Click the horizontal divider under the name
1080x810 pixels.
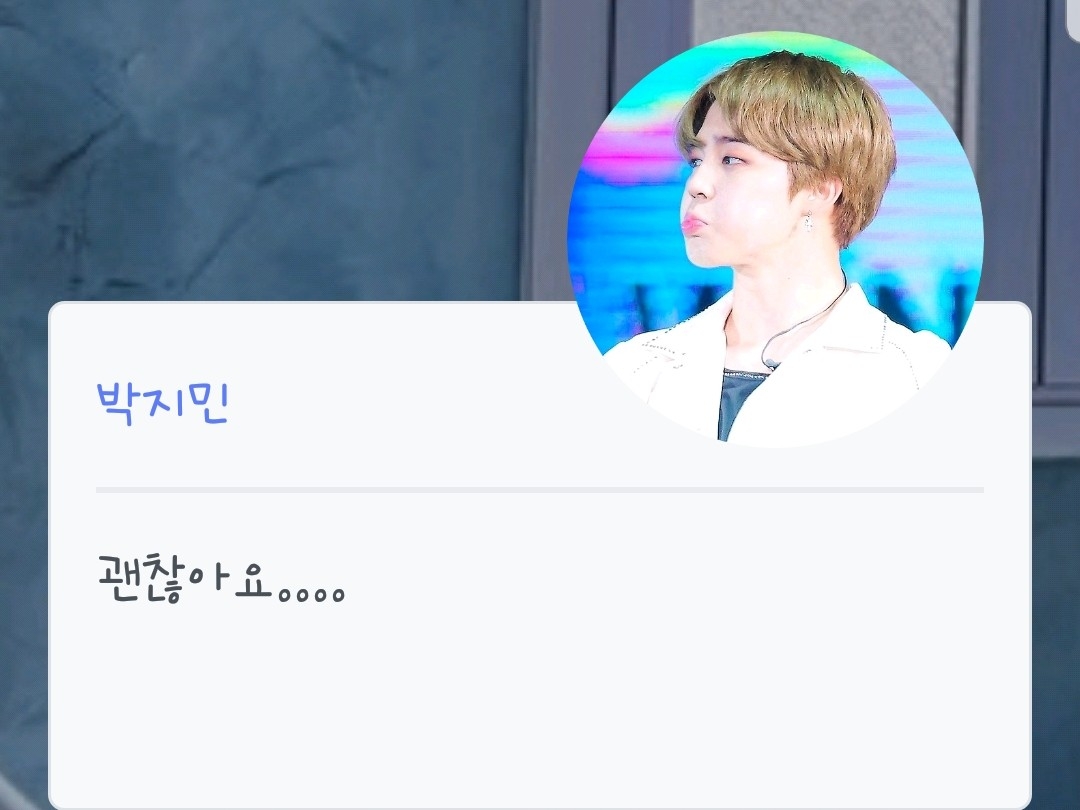[x=540, y=490]
